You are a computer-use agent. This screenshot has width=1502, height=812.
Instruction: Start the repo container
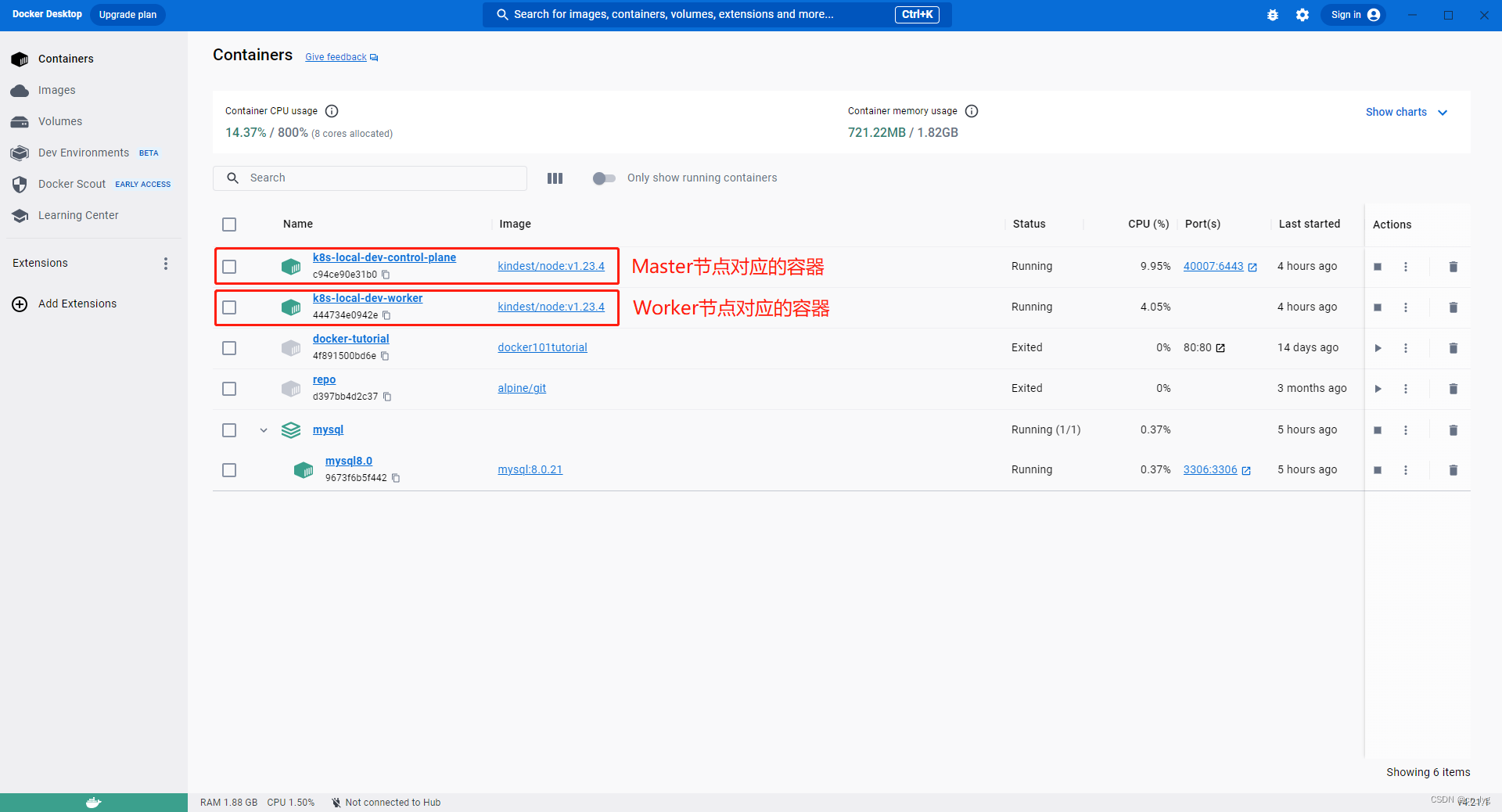pos(1378,389)
